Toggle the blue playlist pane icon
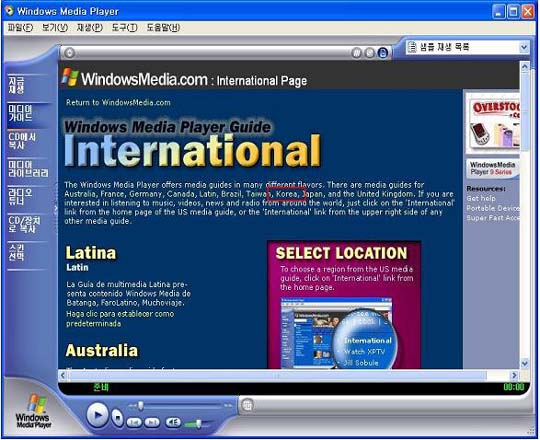The height and width of the screenshot is (440, 540). point(383,53)
